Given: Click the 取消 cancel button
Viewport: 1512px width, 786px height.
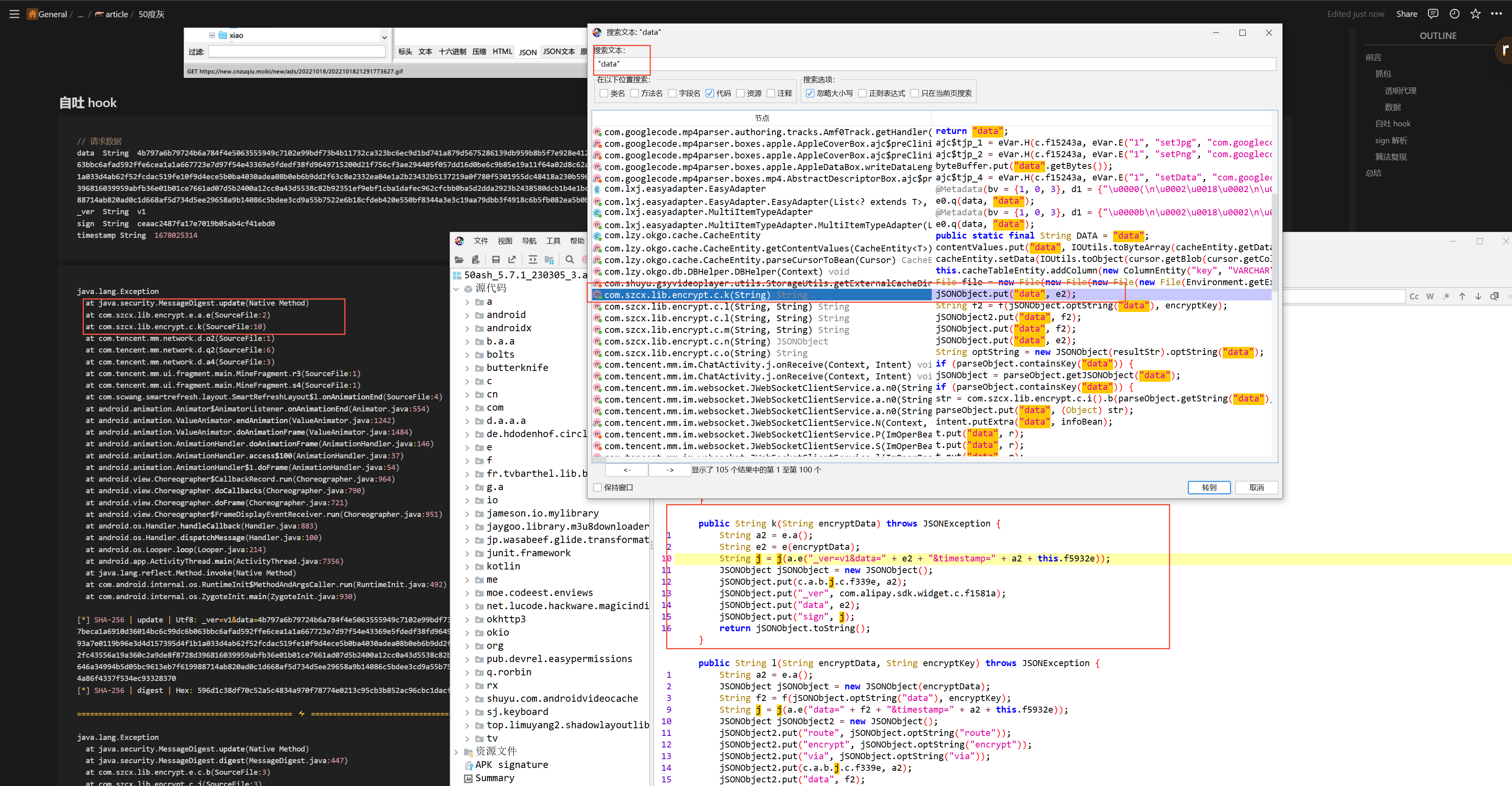Looking at the screenshot, I should point(1256,487).
